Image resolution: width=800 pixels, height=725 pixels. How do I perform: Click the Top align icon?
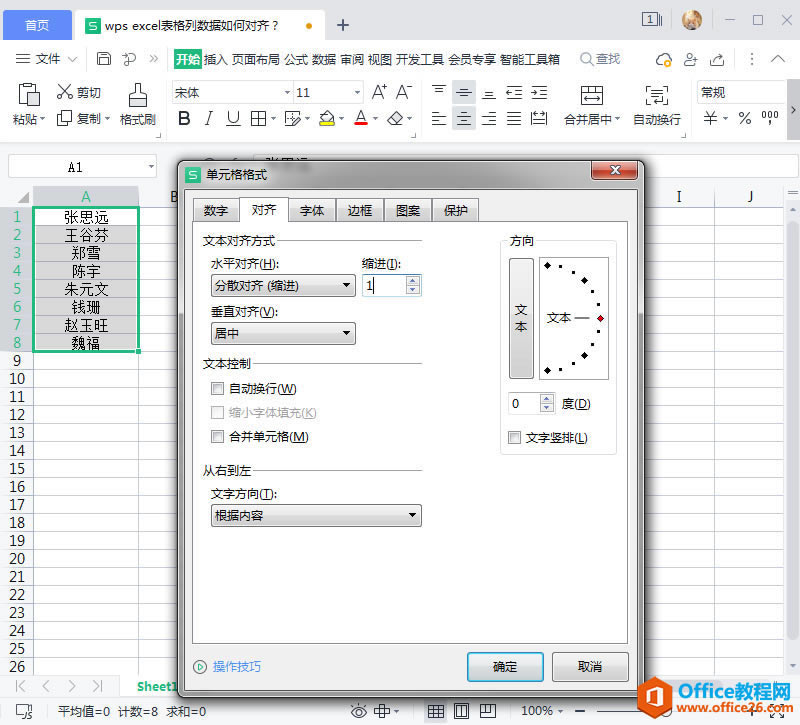(438, 92)
